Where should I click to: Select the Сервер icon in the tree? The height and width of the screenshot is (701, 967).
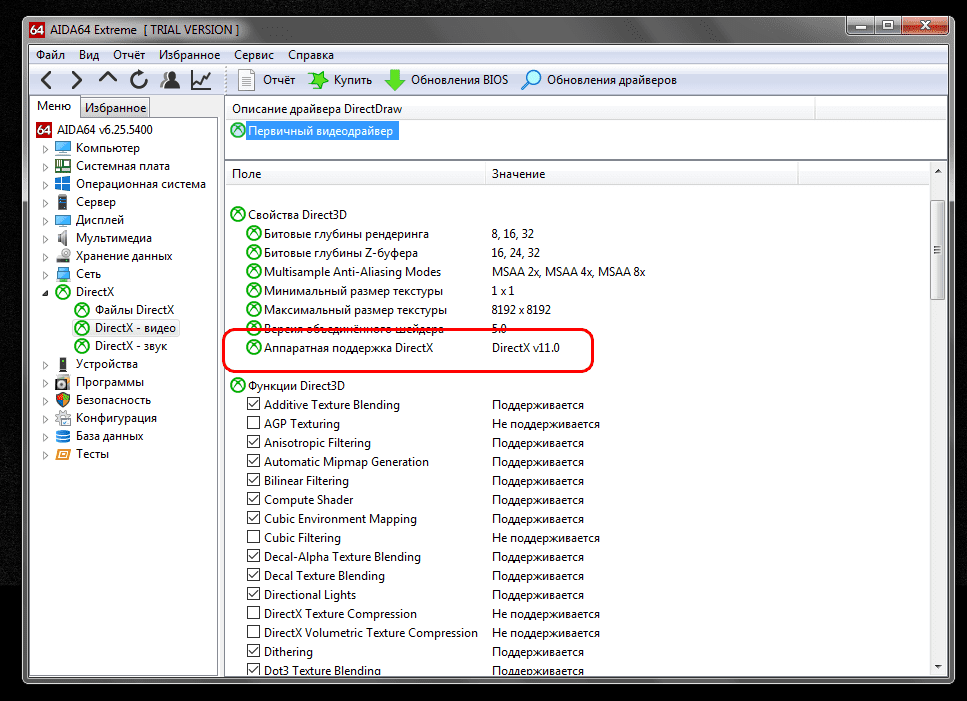click(63, 202)
